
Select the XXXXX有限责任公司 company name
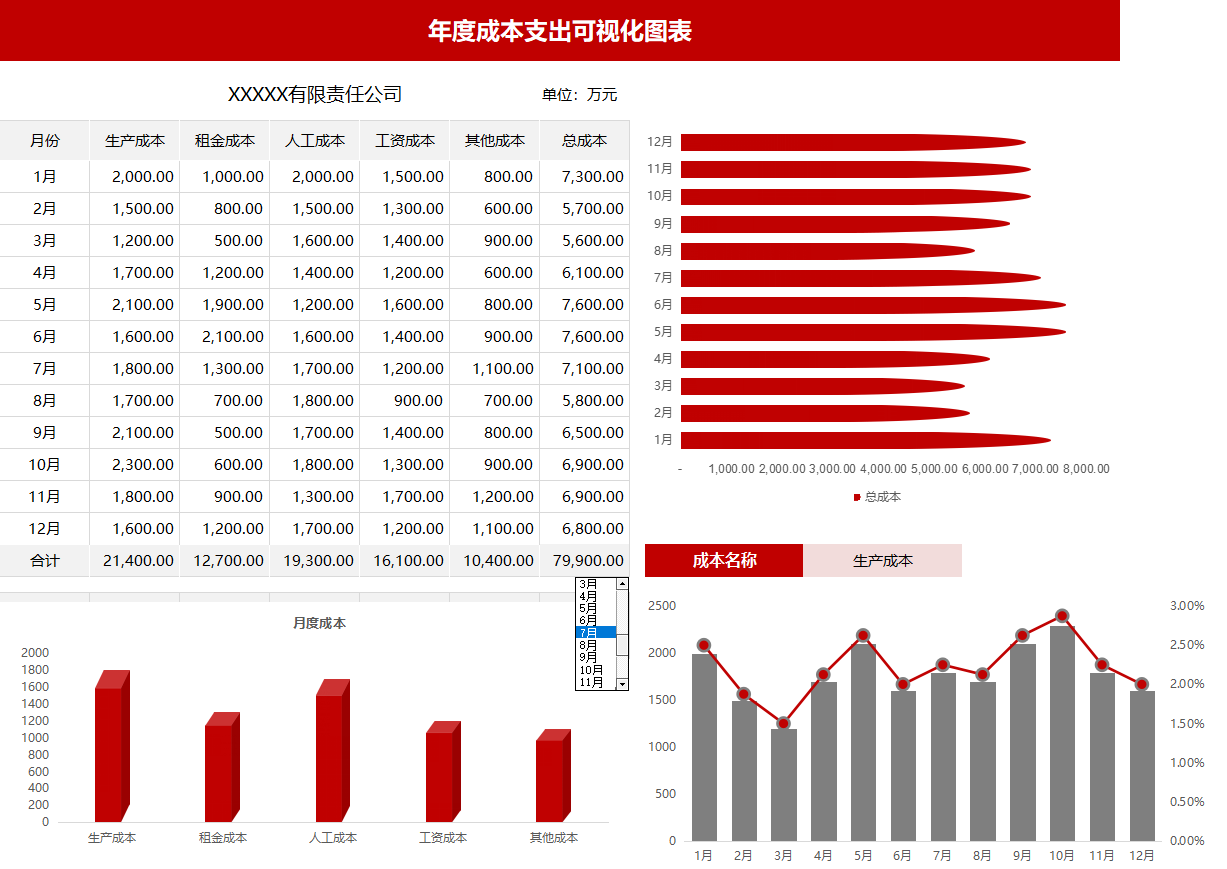point(315,95)
